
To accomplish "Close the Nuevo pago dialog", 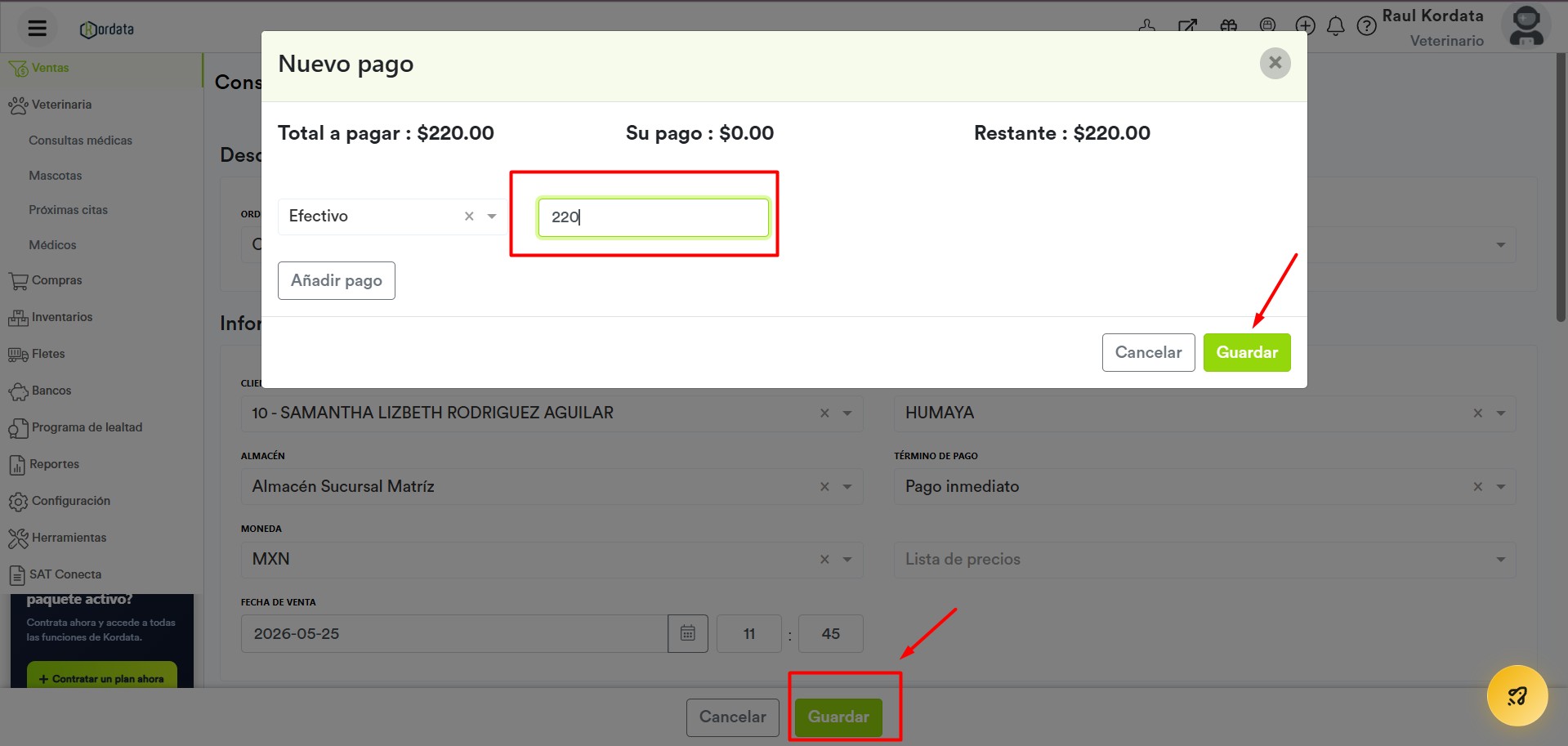I will (x=1275, y=63).
